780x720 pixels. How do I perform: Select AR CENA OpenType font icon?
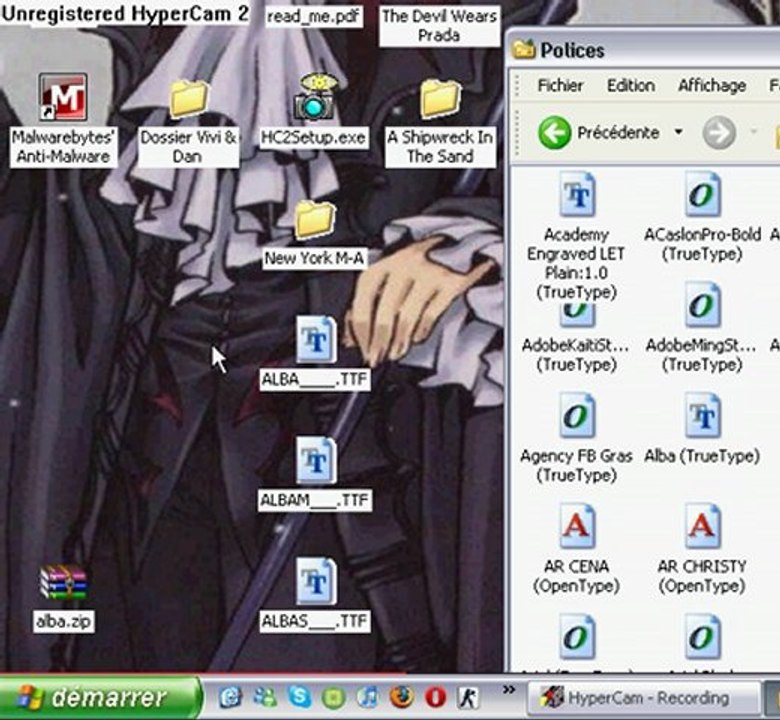[577, 526]
